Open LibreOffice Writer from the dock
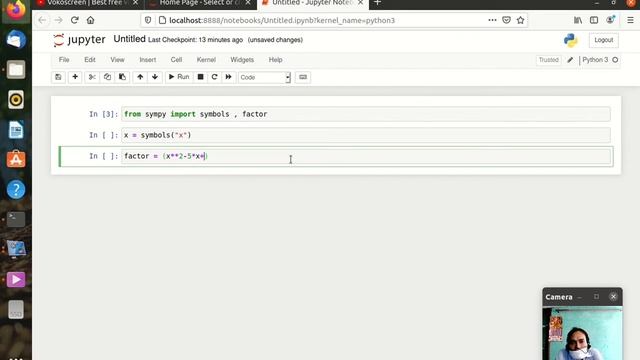 coord(16,130)
